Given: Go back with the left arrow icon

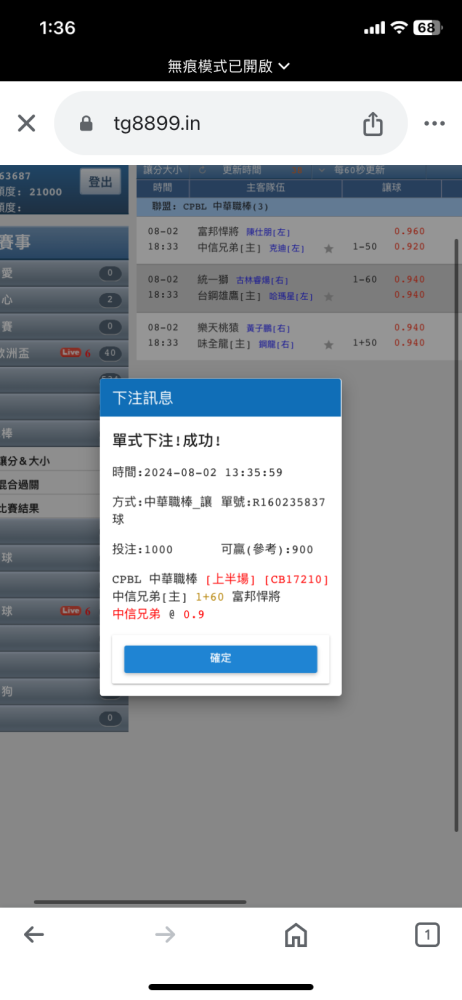Looking at the screenshot, I should coord(34,936).
